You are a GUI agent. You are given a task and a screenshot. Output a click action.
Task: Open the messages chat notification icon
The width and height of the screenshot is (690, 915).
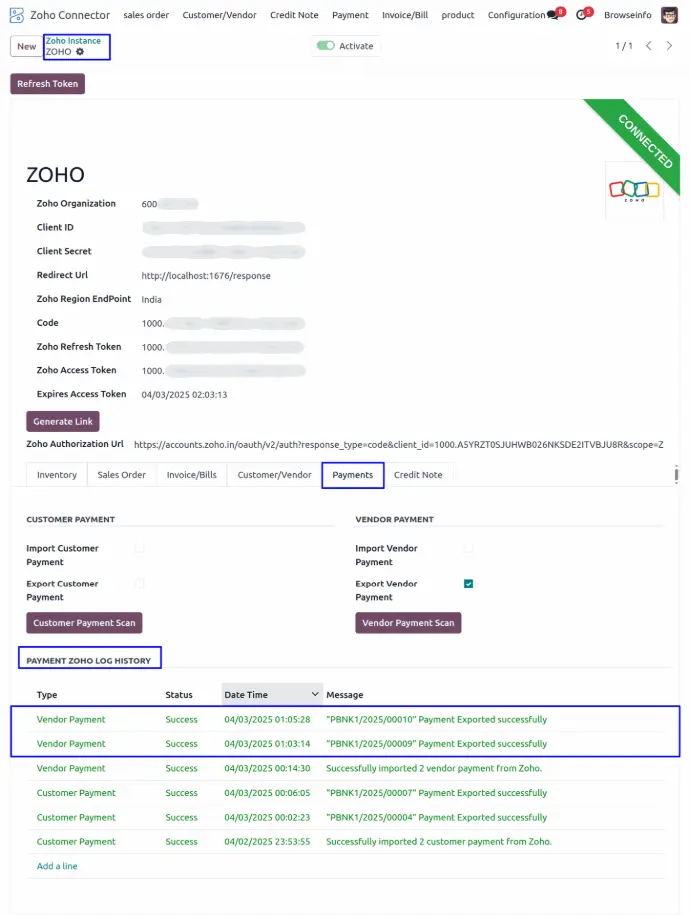pos(553,15)
